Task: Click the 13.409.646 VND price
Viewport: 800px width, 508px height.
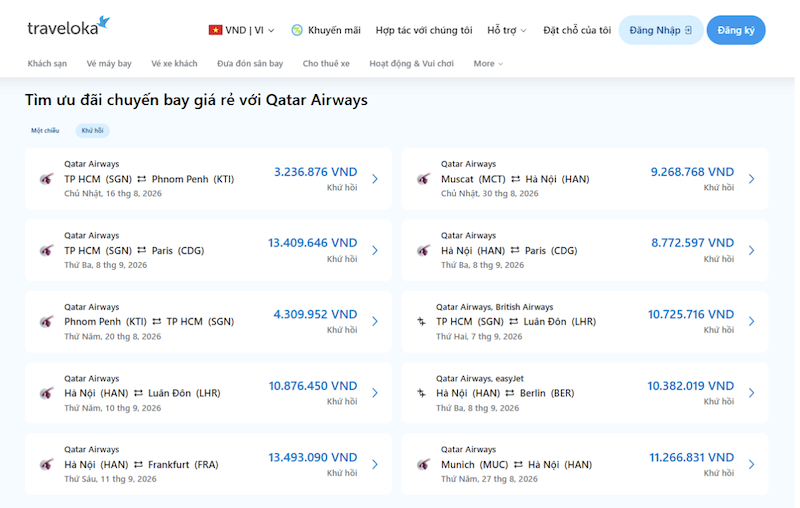Action: [313, 243]
